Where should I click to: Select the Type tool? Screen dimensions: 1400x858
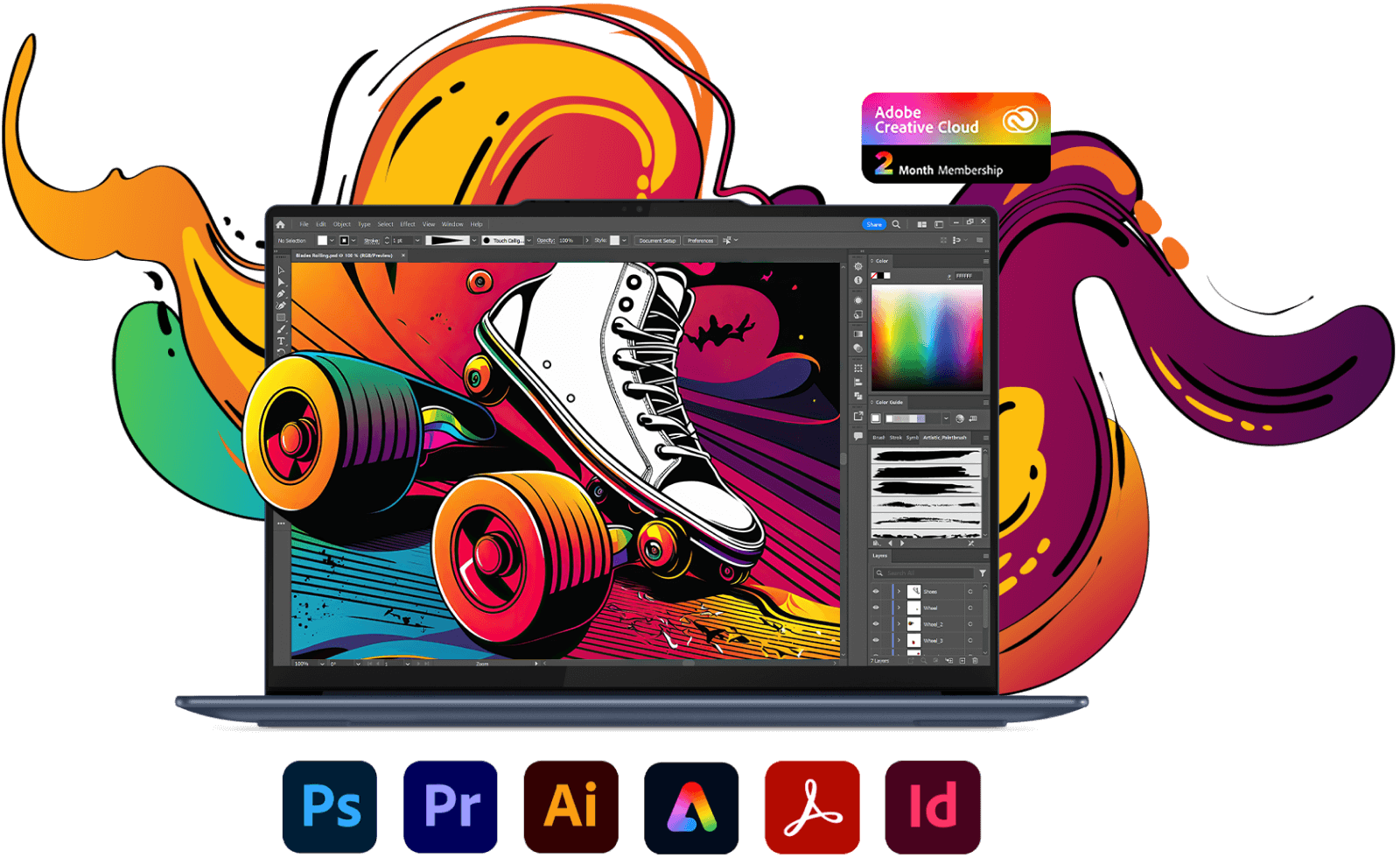click(x=281, y=341)
